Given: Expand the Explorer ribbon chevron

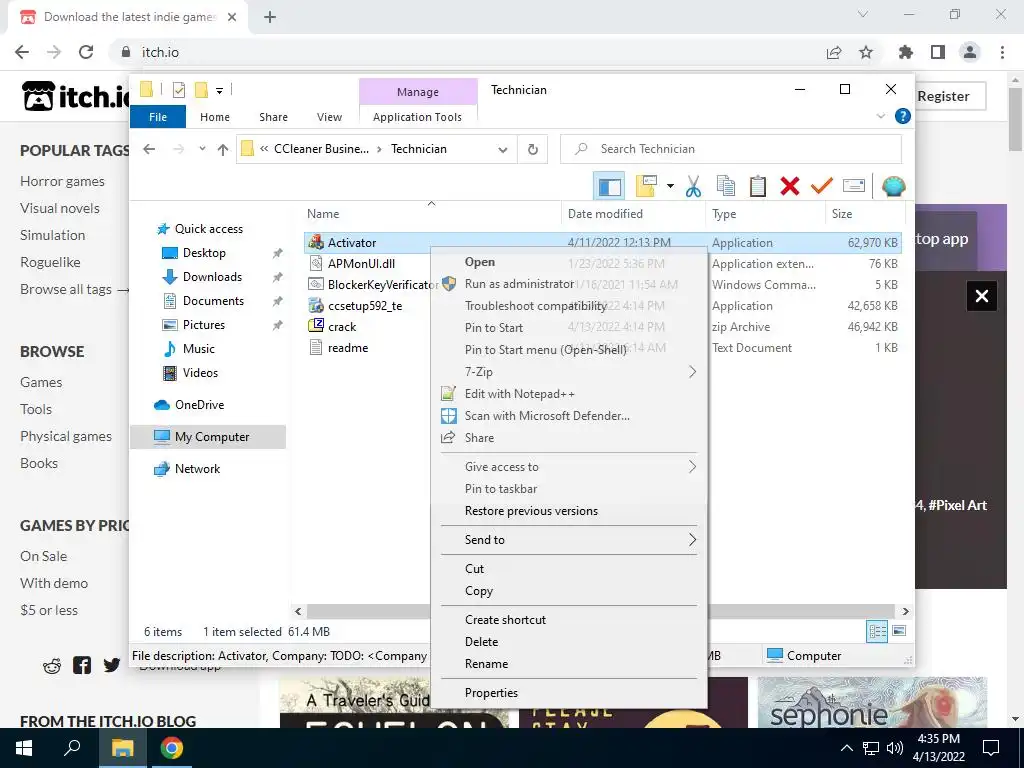Looking at the screenshot, I should click(x=880, y=116).
